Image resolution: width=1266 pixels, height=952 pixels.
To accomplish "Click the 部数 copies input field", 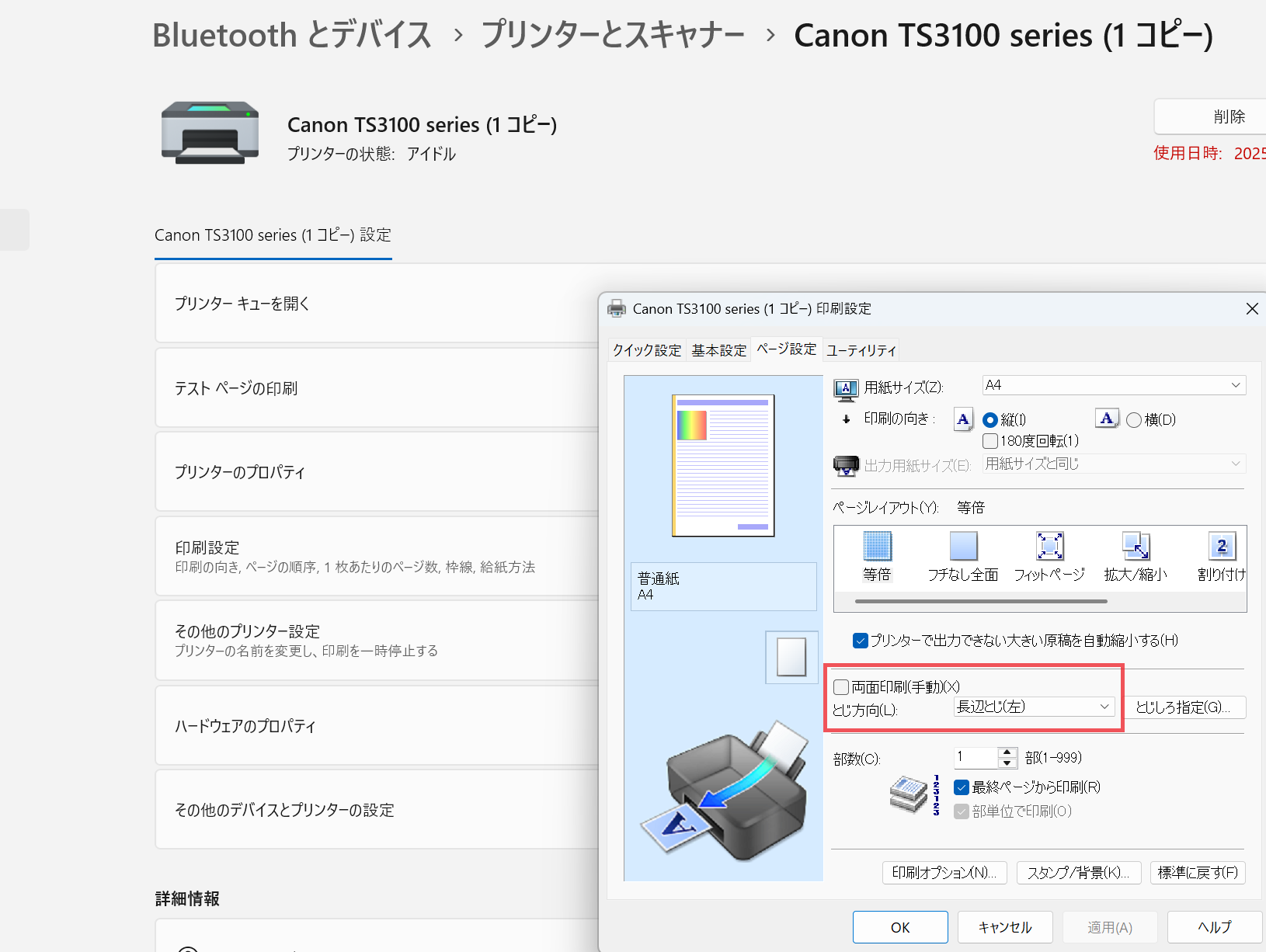I will point(975,757).
